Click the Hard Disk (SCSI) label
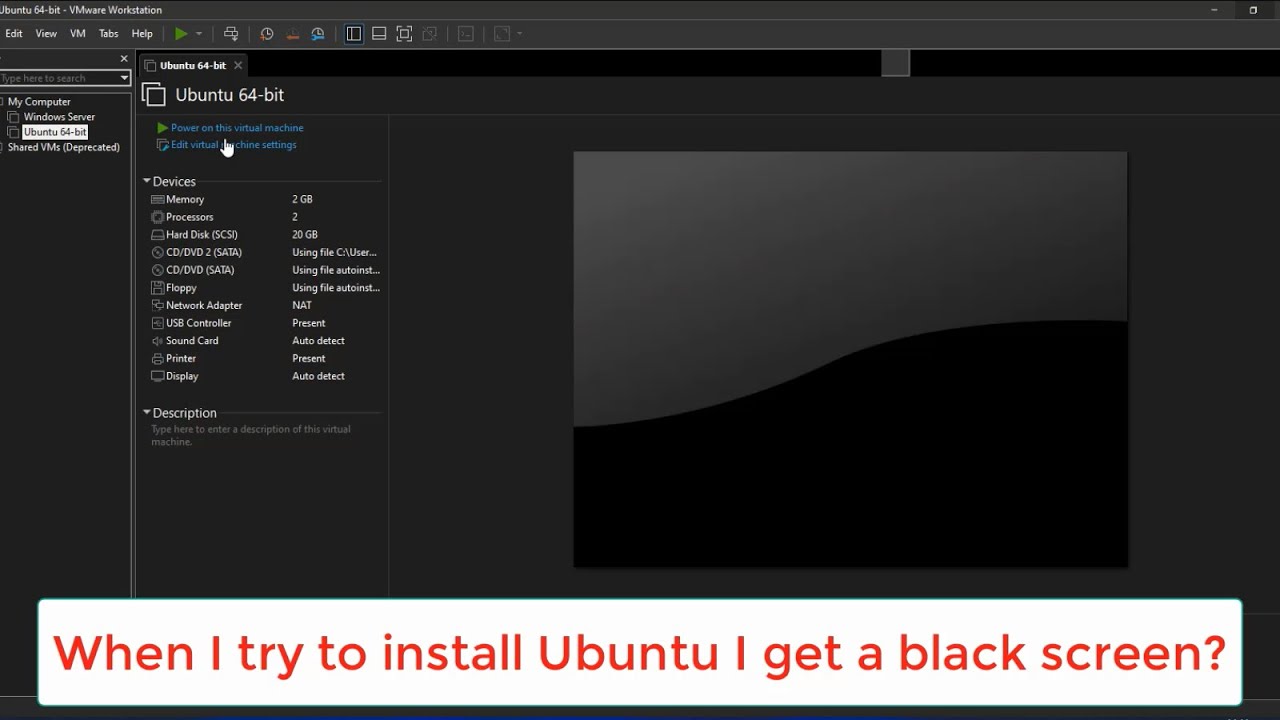This screenshot has height=720, width=1280. [x=202, y=235]
